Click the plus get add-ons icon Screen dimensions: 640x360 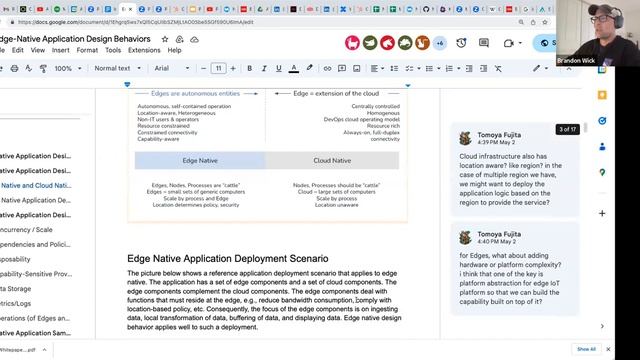click(602, 213)
